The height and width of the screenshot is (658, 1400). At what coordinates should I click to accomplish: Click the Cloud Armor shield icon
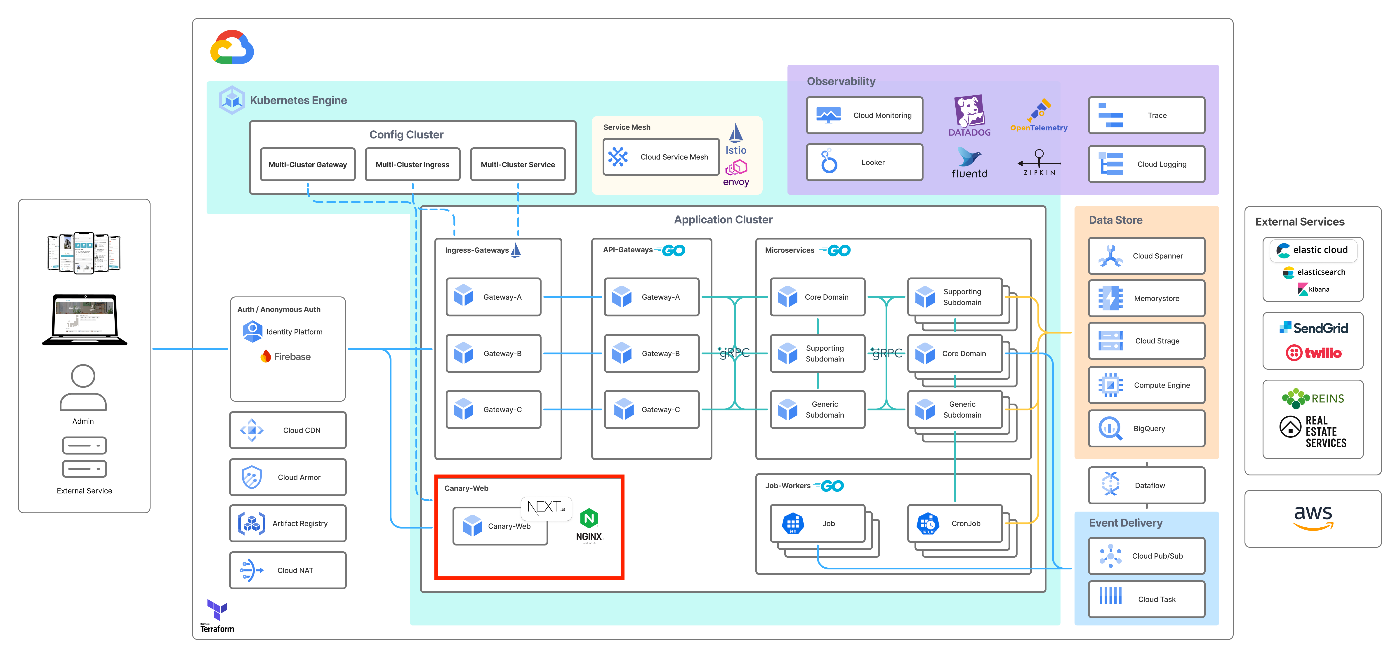pyautogui.click(x=250, y=477)
